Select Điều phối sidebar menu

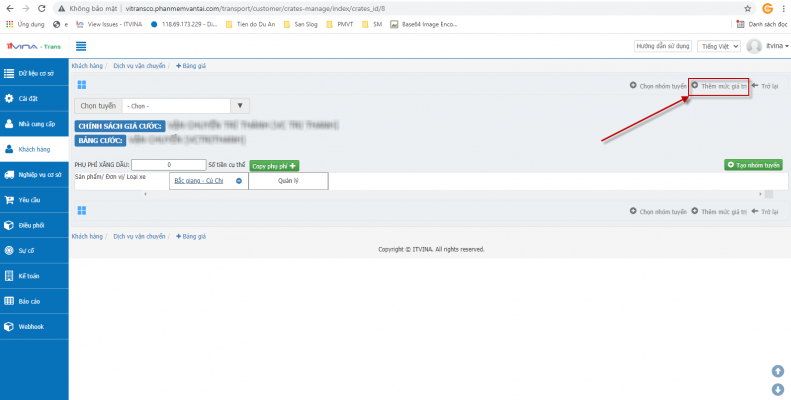coord(34,225)
